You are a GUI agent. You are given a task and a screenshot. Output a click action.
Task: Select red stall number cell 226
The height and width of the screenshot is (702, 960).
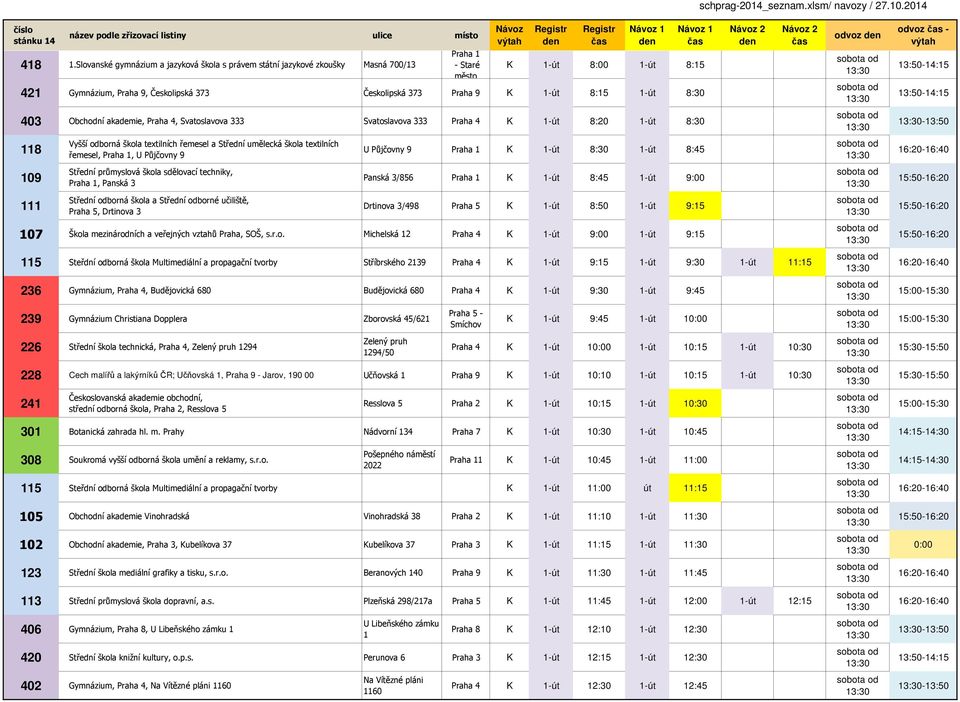(x=31, y=347)
